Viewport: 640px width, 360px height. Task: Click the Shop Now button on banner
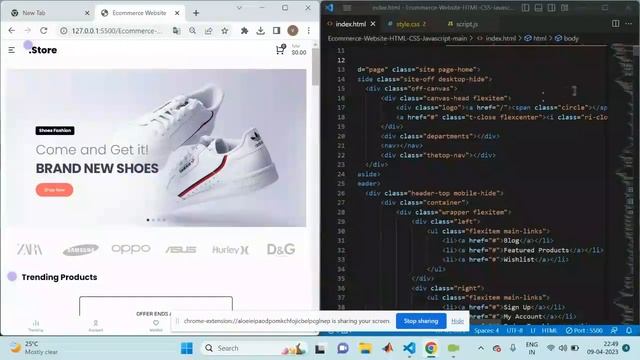click(54, 190)
